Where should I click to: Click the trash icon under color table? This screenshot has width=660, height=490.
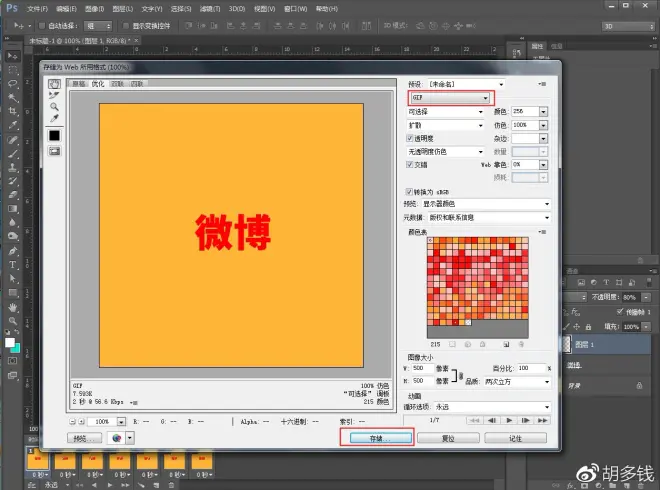tap(521, 344)
